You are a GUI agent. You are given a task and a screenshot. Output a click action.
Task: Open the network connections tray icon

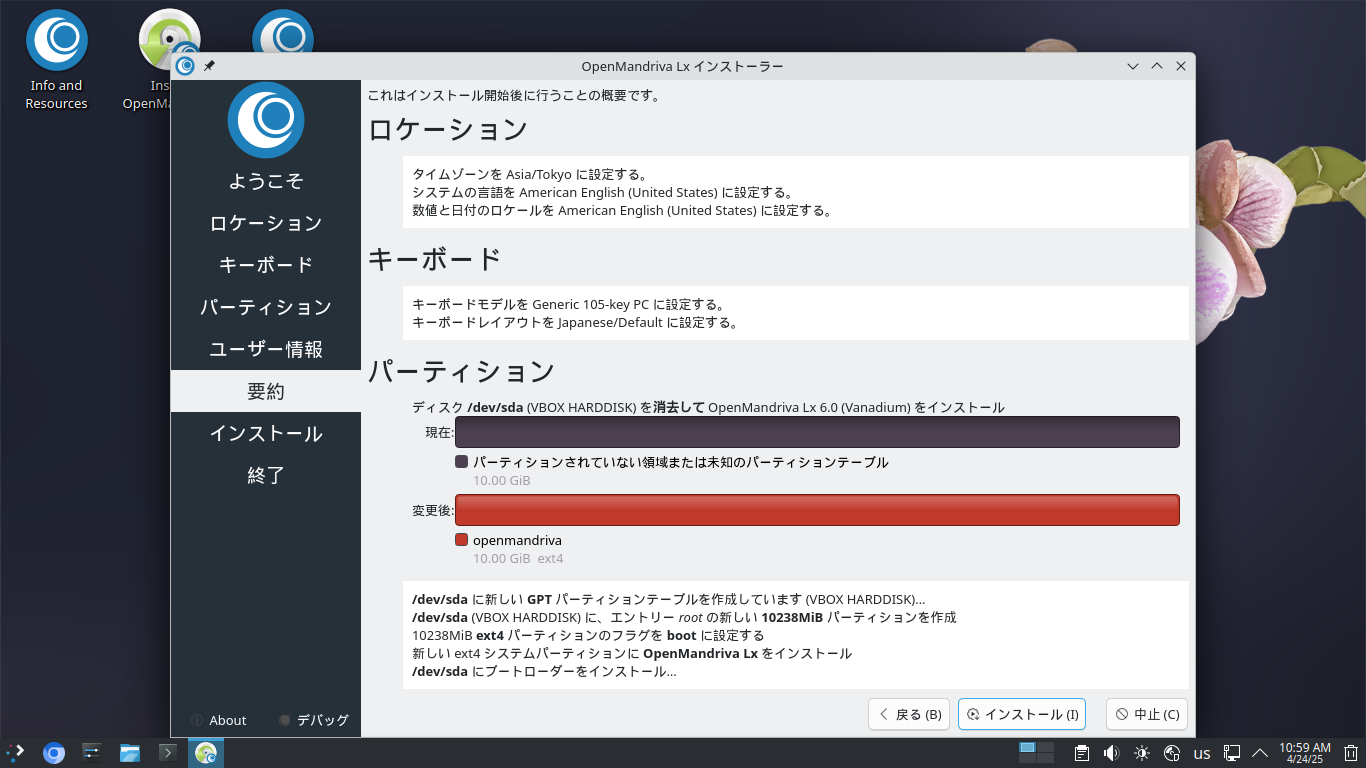tap(1233, 753)
